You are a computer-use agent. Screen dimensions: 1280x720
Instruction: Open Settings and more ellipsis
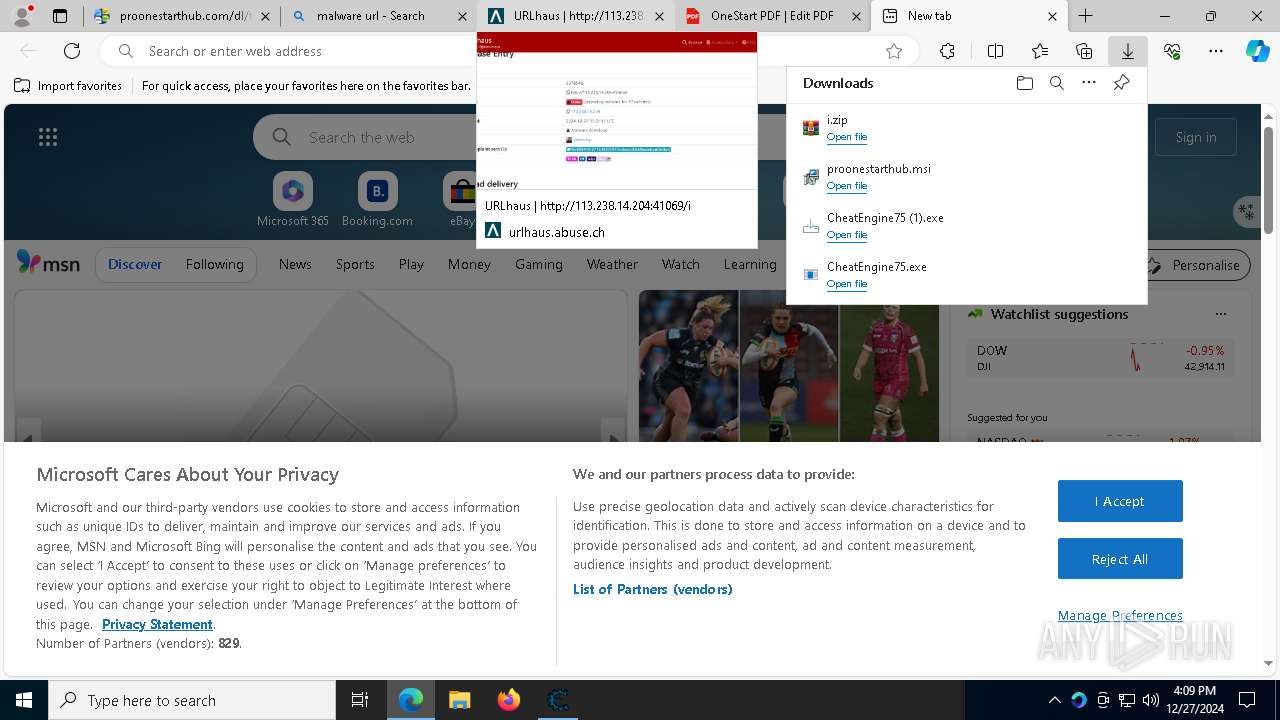click(1216, 51)
